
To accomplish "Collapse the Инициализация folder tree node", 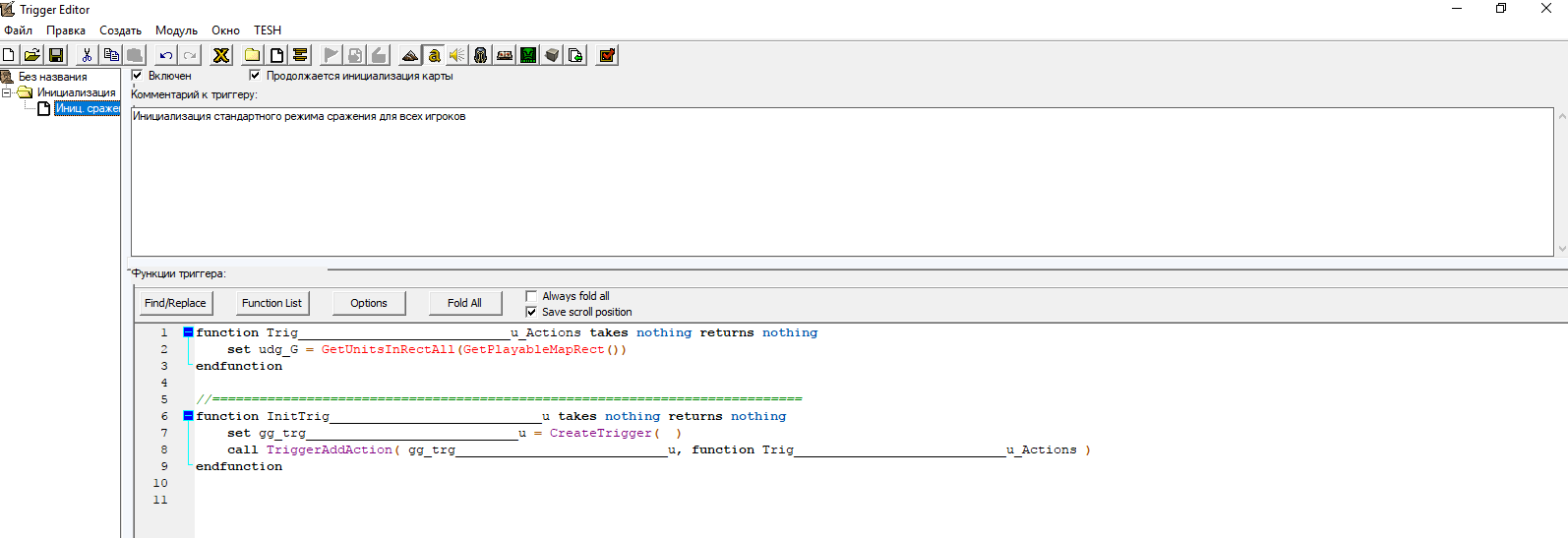I will 6,92.
